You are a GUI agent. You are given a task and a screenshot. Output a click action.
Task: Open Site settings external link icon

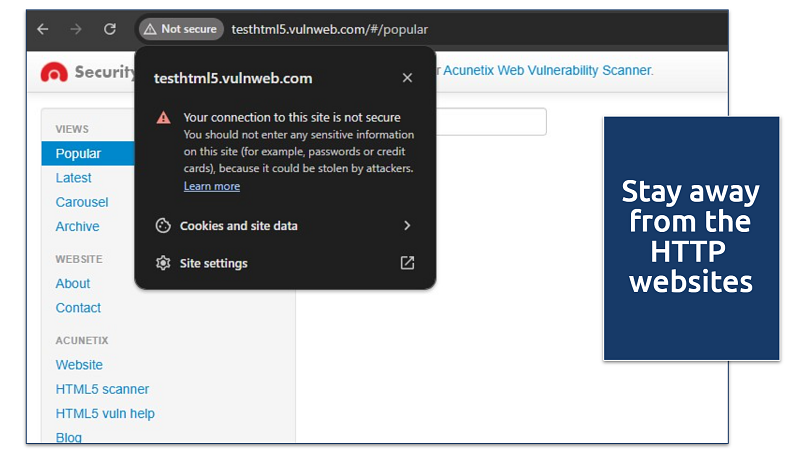[407, 263]
